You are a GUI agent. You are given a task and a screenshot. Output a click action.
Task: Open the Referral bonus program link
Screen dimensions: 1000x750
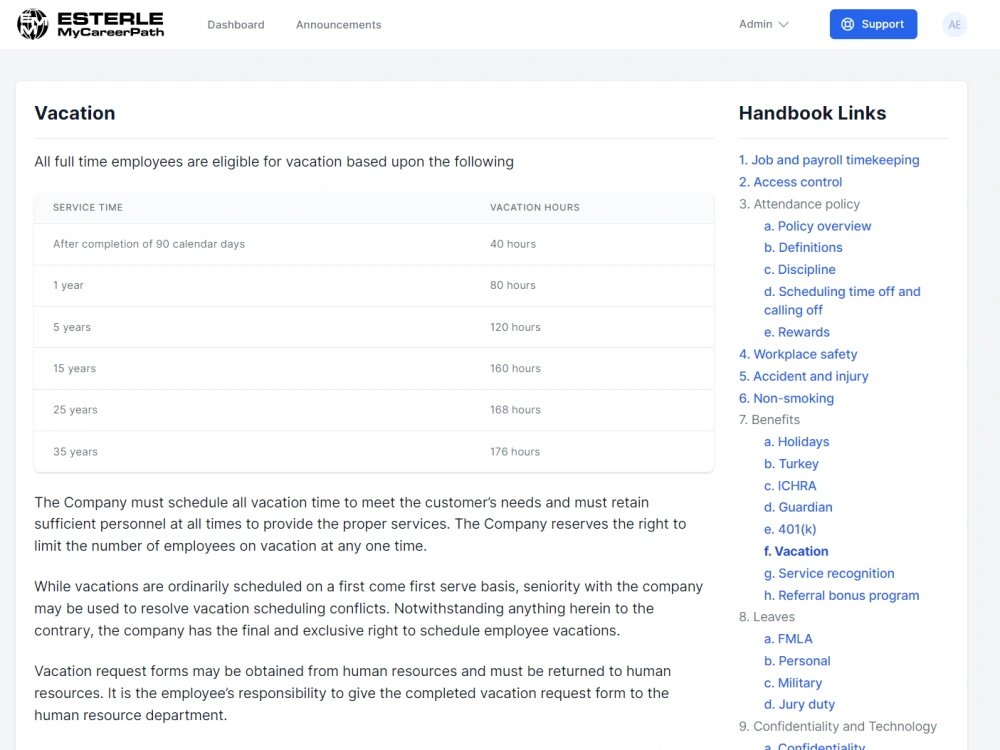[x=841, y=595]
